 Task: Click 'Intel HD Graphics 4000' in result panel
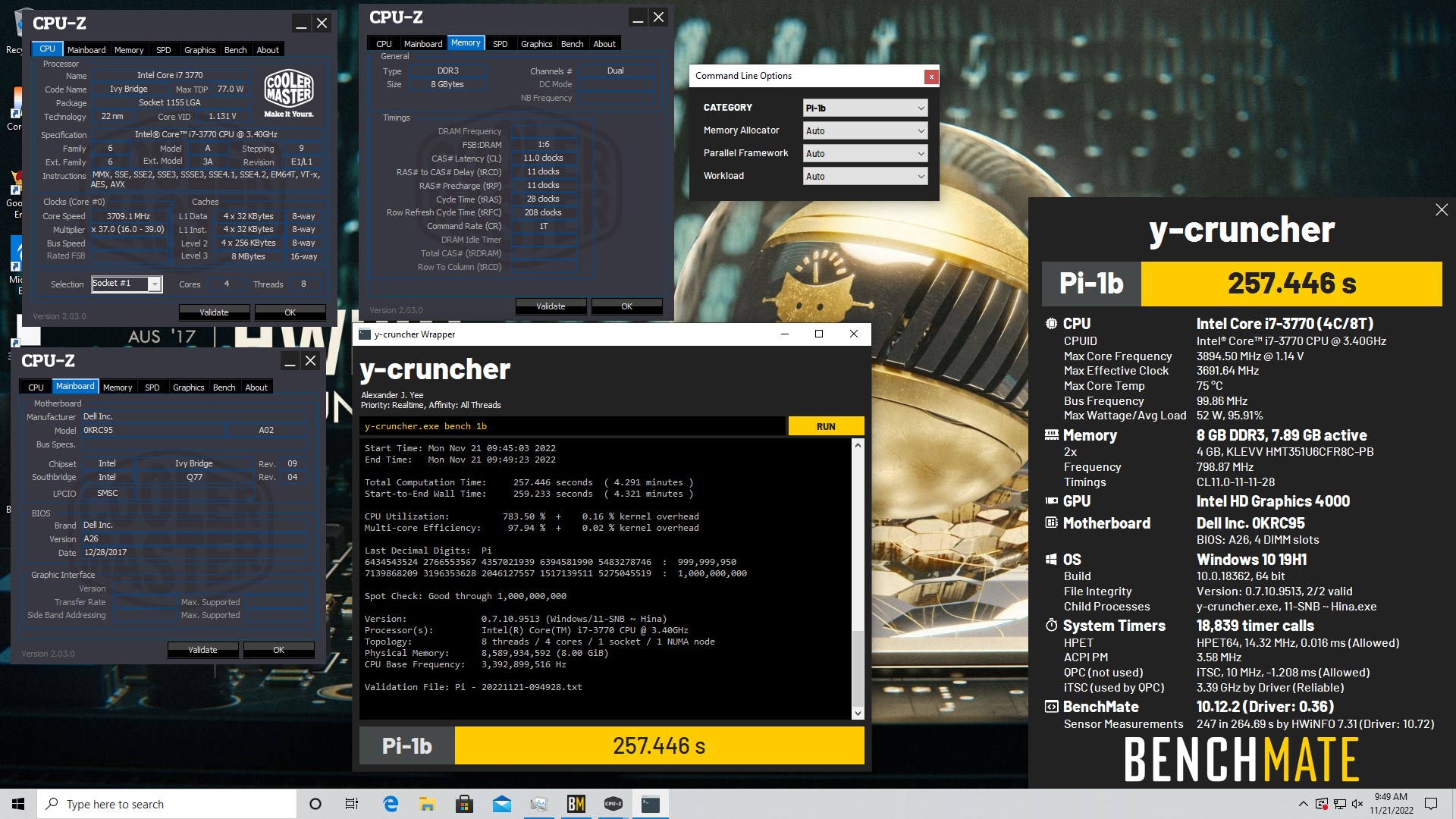click(x=1273, y=501)
